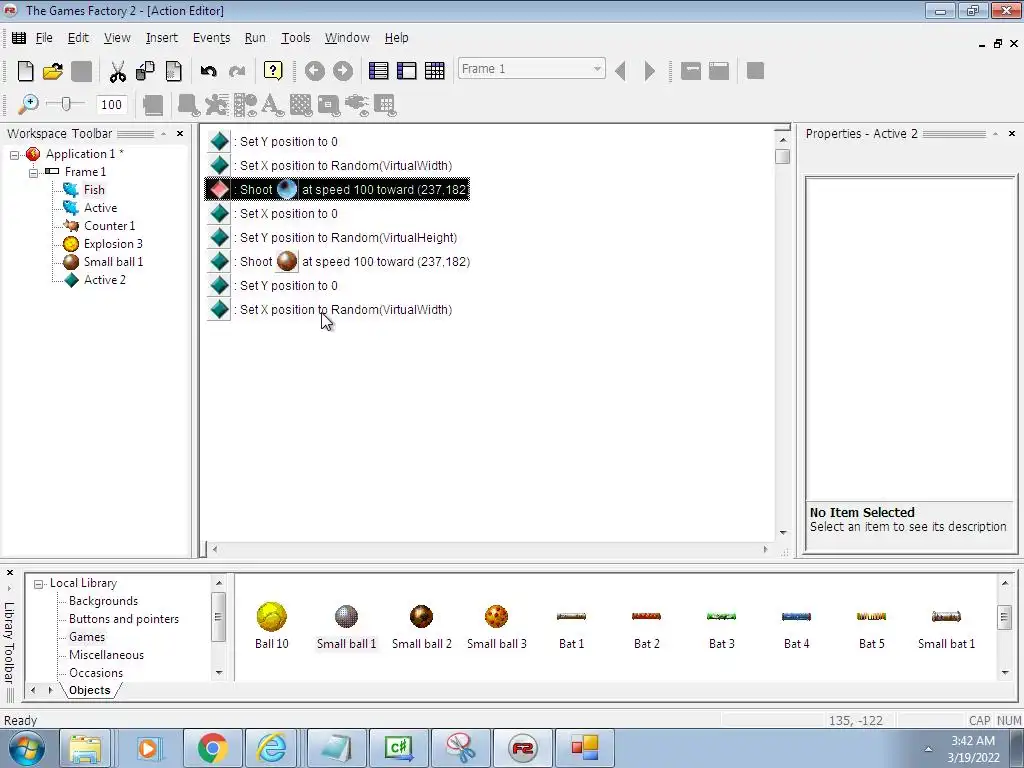Adjust the zoom slider handle
The width and height of the screenshot is (1024, 768).
click(x=65, y=103)
